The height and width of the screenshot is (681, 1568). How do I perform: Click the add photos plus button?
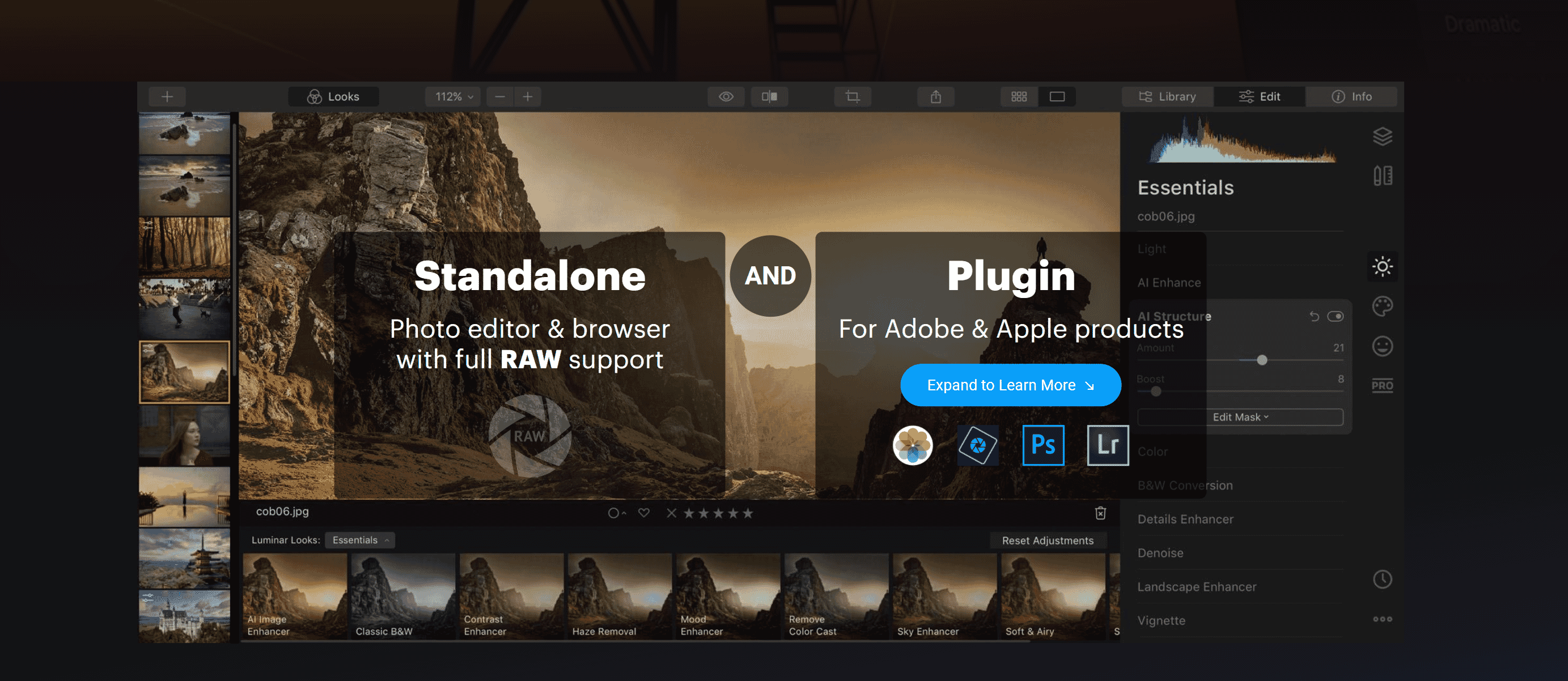167,97
